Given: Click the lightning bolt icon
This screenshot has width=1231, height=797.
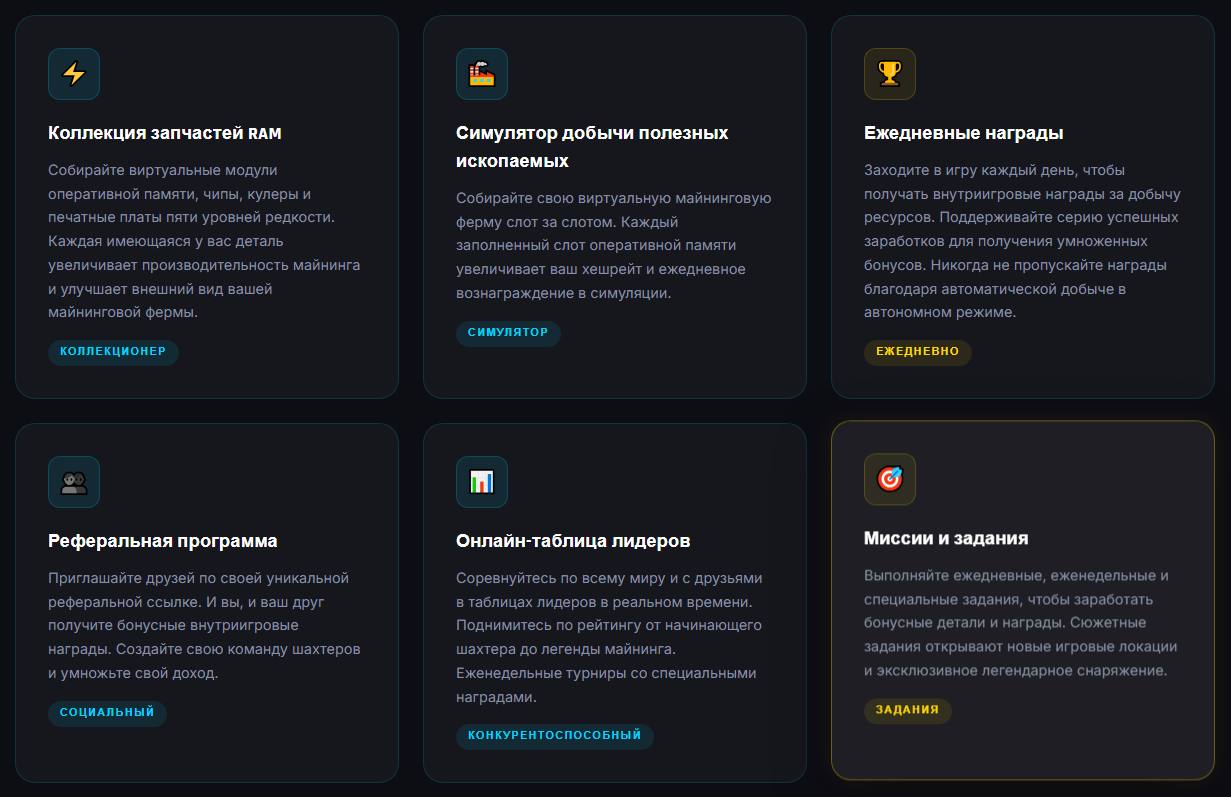Looking at the screenshot, I should pos(74,74).
